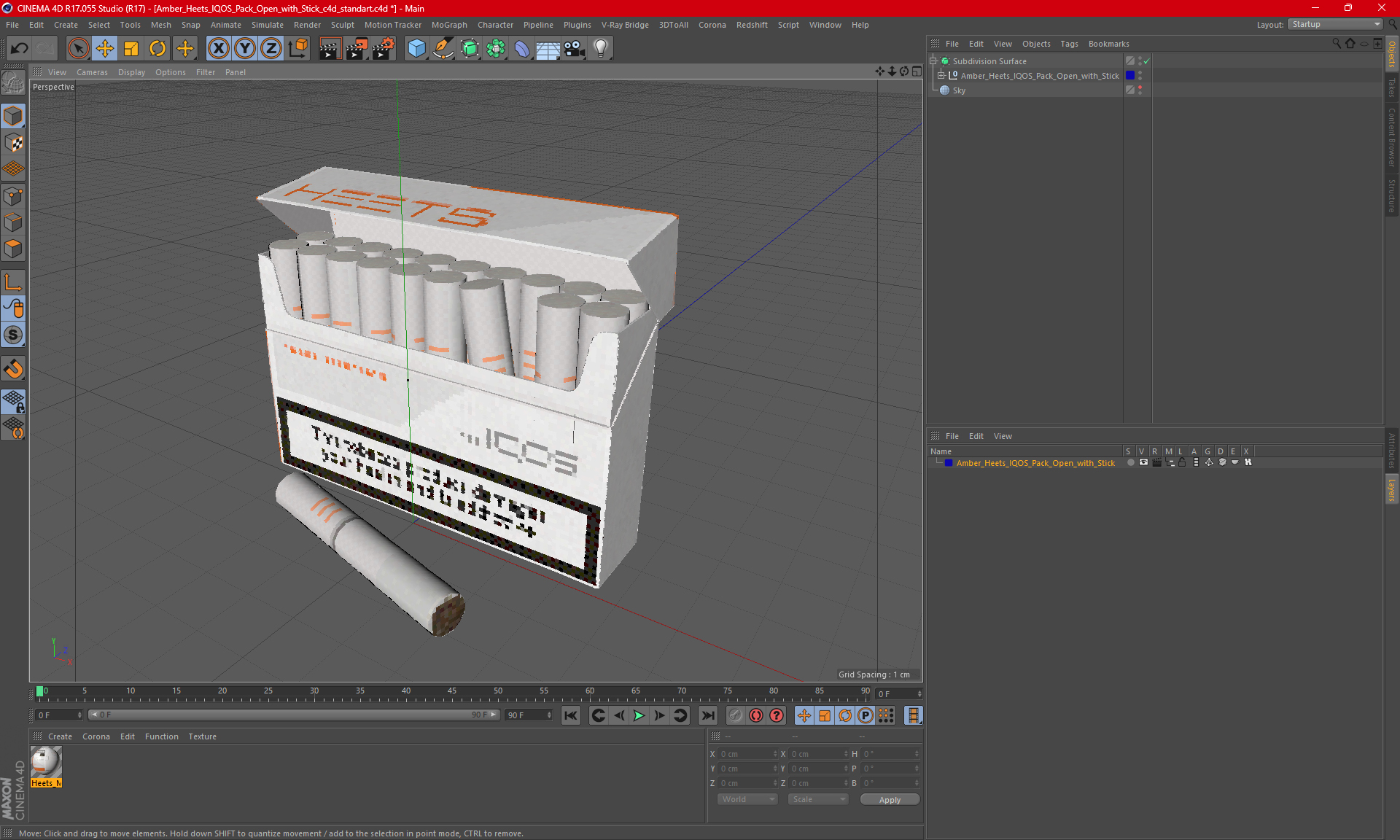Add Cube primitive object

(416, 49)
